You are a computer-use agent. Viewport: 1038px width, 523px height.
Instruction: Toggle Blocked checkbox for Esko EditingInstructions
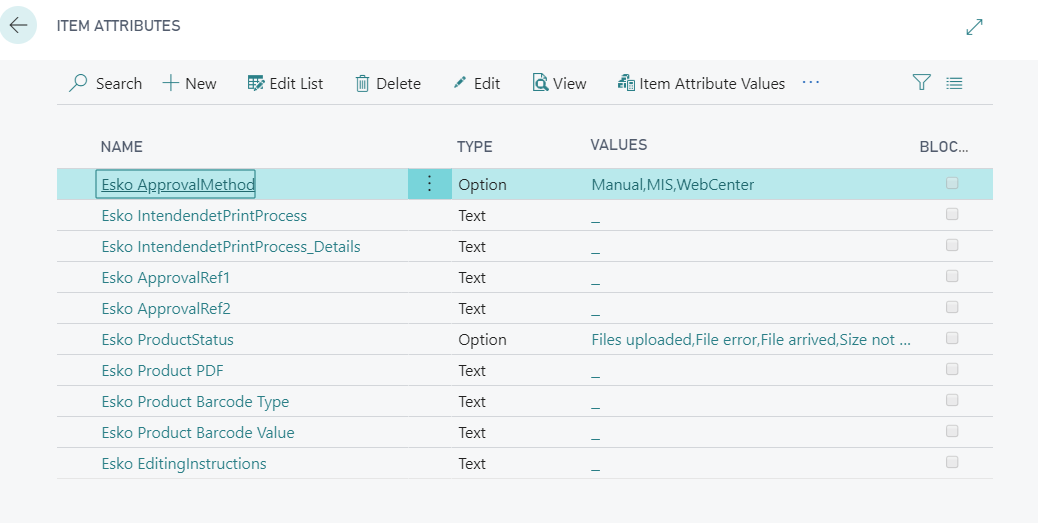click(952, 462)
